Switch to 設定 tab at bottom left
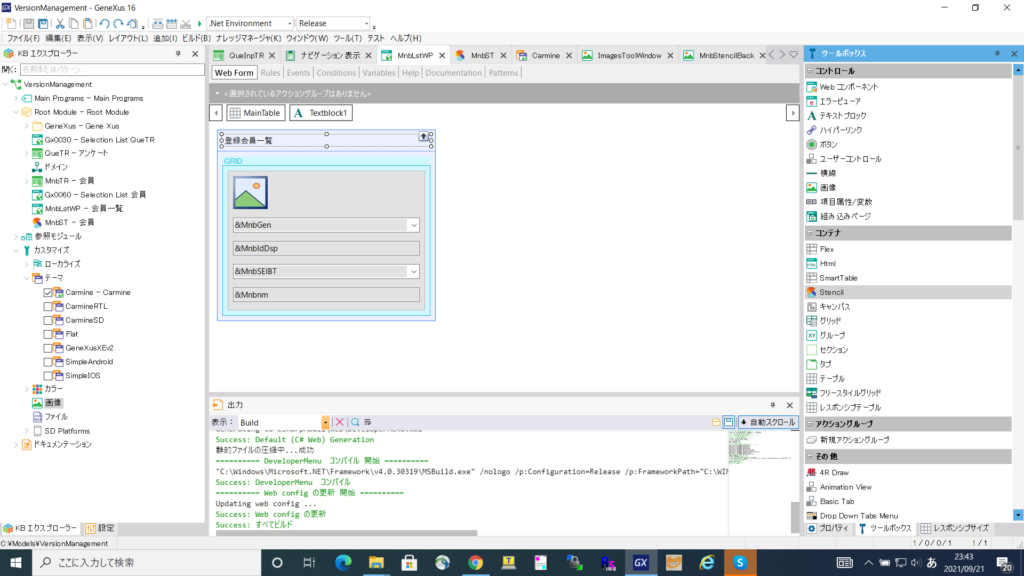Image resolution: width=1024 pixels, height=576 pixels. point(100,528)
